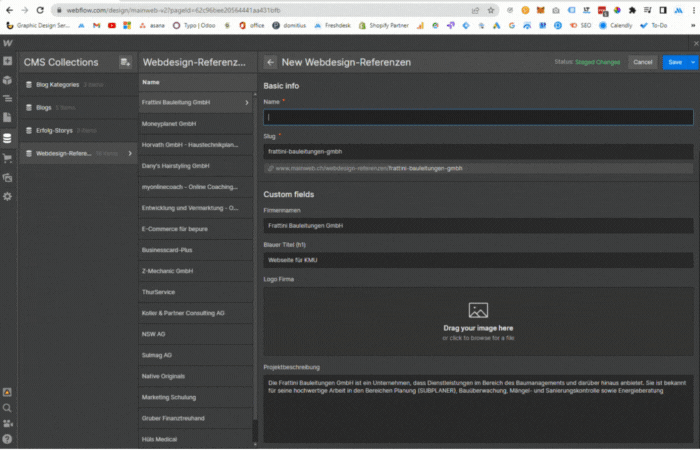Cancel the new item
The height and width of the screenshot is (450, 700).
642,62
